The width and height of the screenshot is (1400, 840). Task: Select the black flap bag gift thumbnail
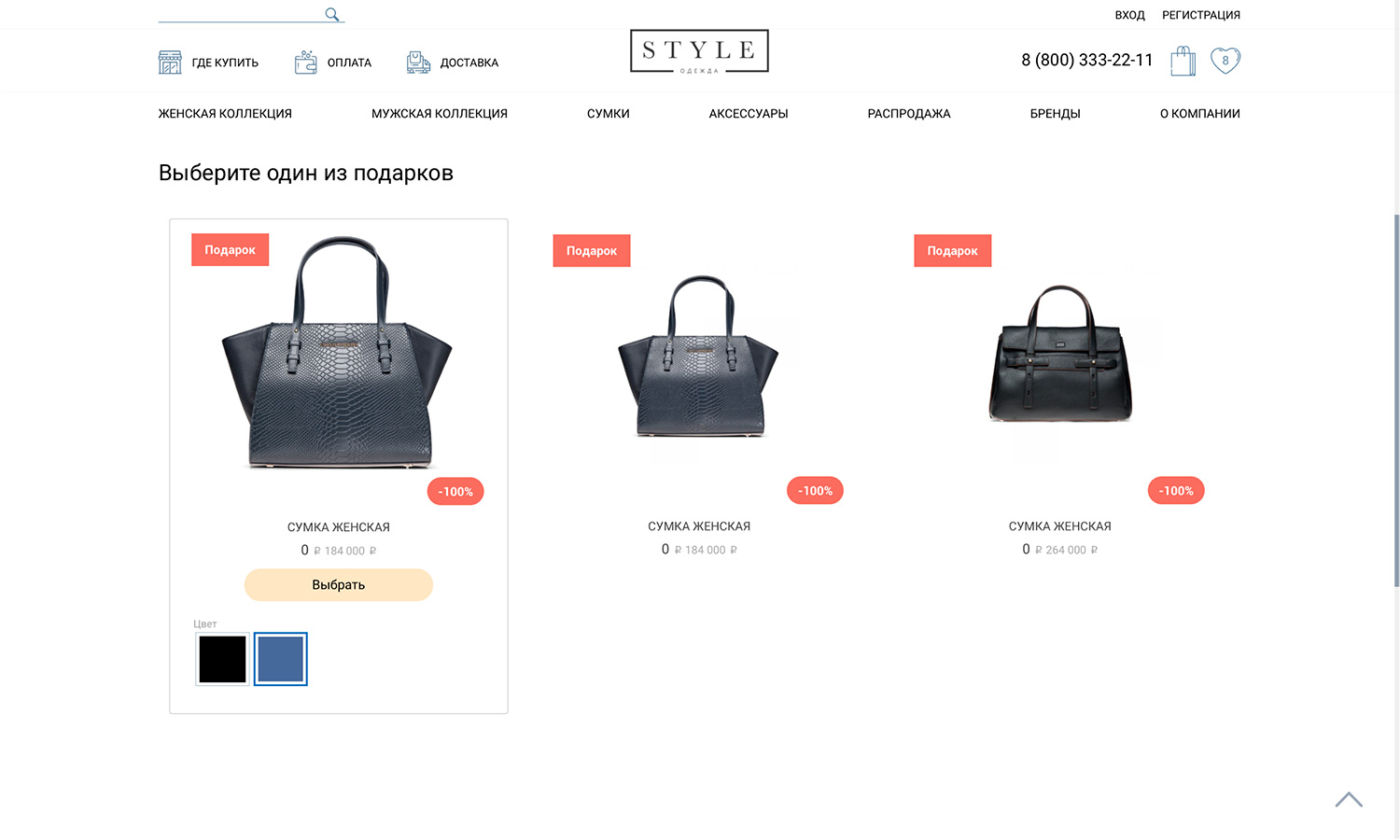coord(1060,355)
